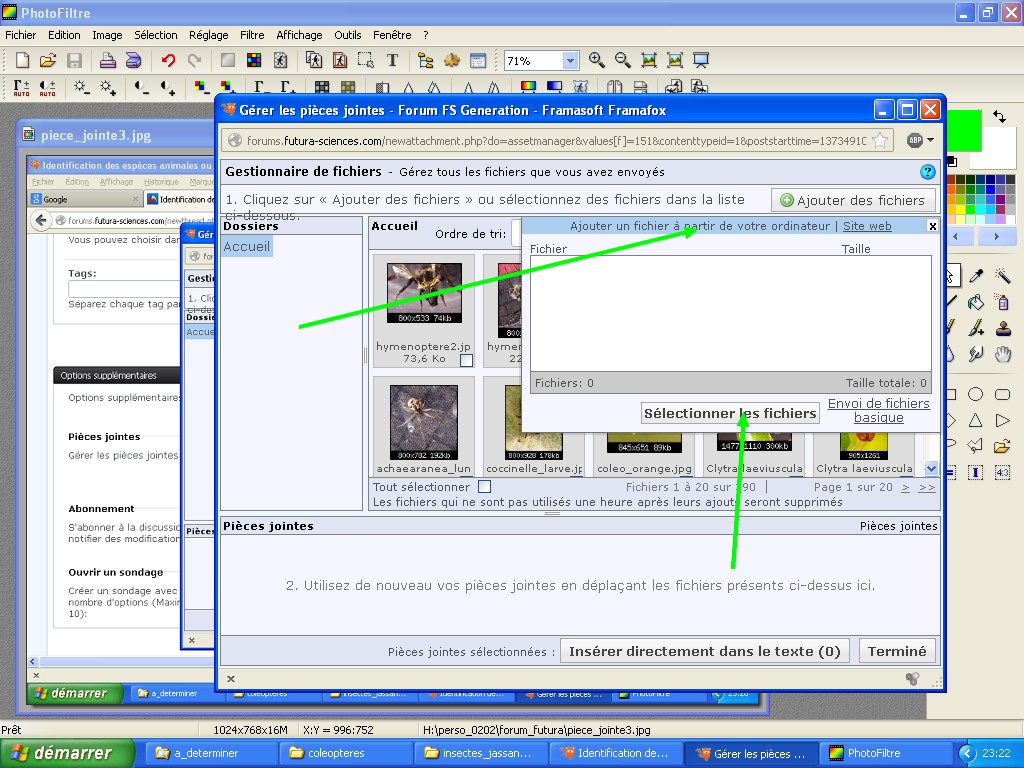Open the 71% zoom level dropdown
Image resolution: width=1024 pixels, height=768 pixels.
570,61
